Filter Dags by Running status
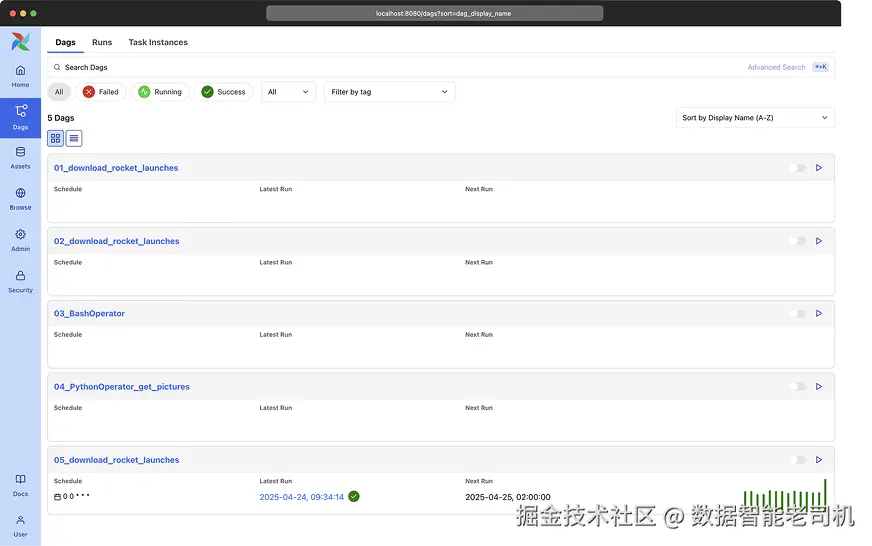The image size is (872, 546). click(x=160, y=92)
